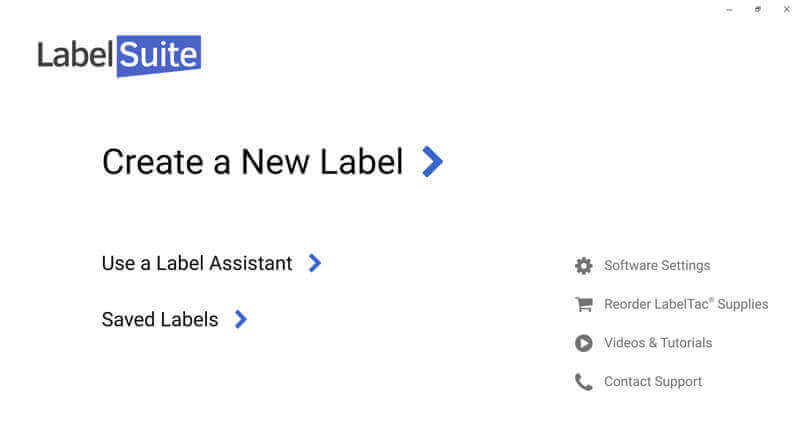Minimize the LabelSuite window
Image resolution: width=800 pixels, height=425 pixels.
729,9
